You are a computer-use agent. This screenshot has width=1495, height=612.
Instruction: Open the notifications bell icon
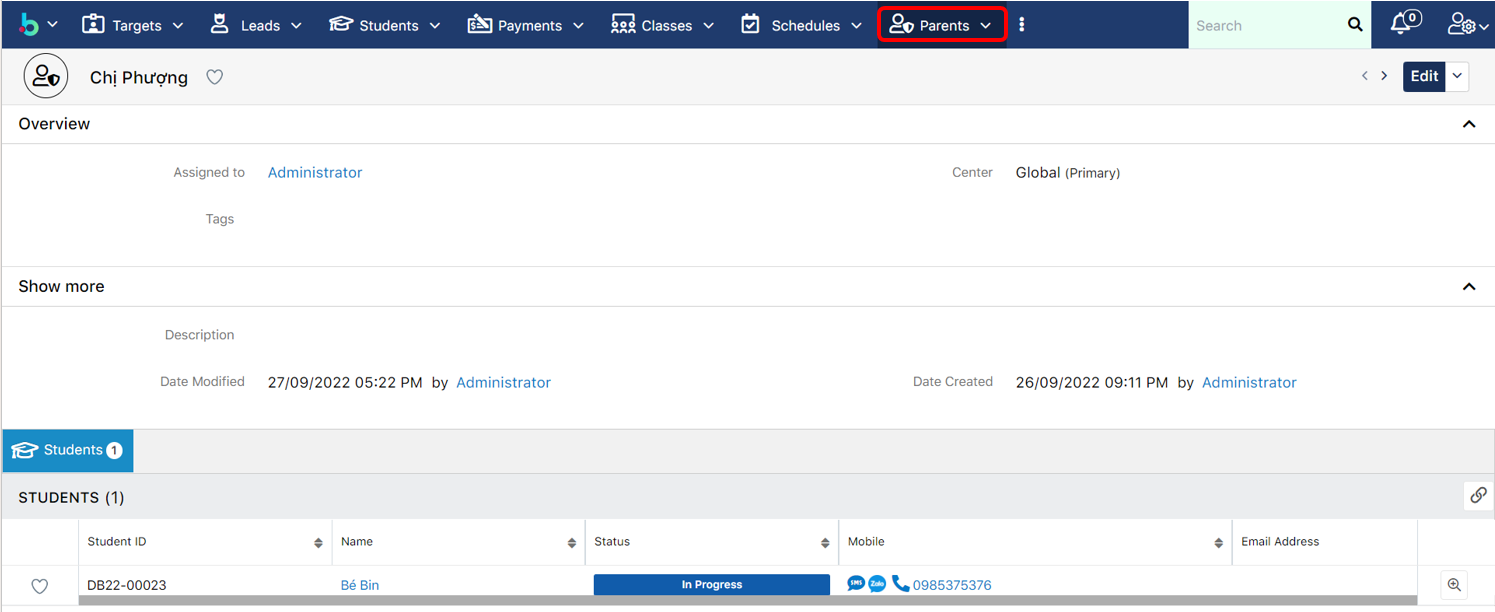pos(1404,25)
